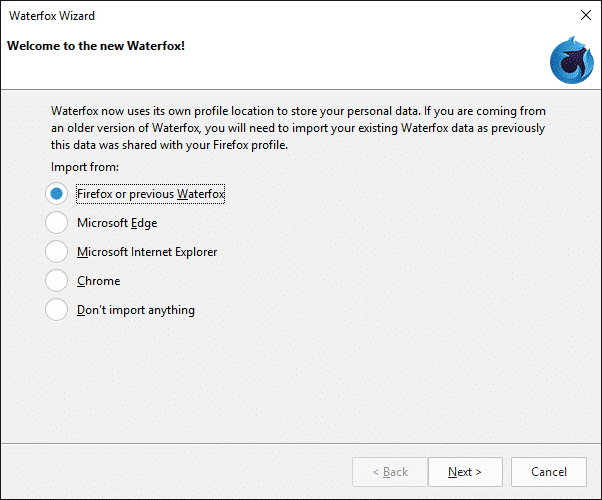Click the 'Import from:' label
The width and height of the screenshot is (602, 500).
tap(84, 166)
